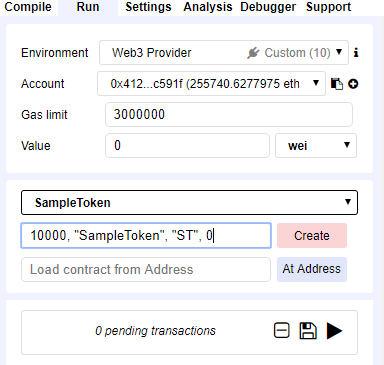Click the Custom (10) network plug icon
384x365 pixels.
253,53
